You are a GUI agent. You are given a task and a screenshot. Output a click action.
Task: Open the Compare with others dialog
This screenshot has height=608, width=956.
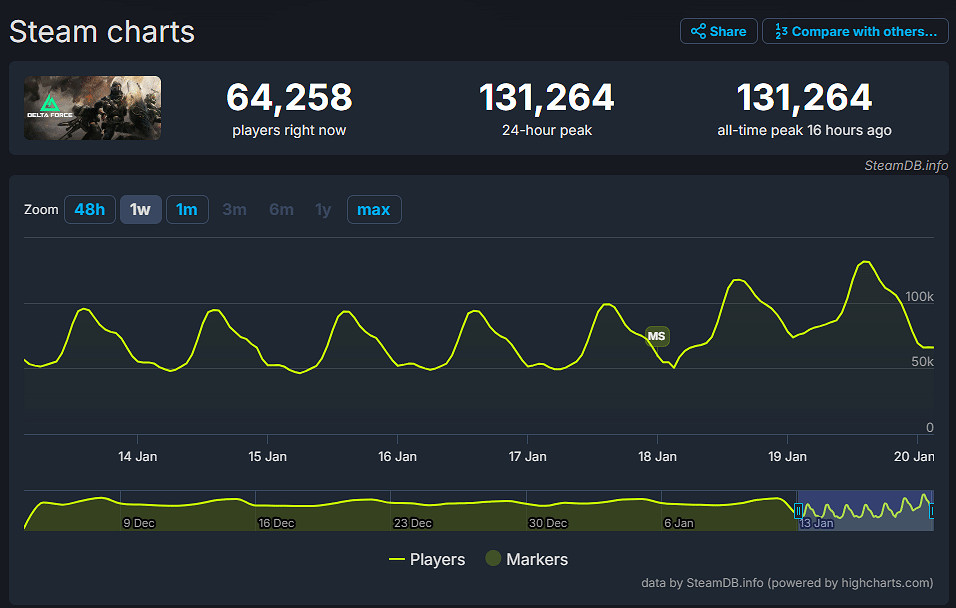855,31
